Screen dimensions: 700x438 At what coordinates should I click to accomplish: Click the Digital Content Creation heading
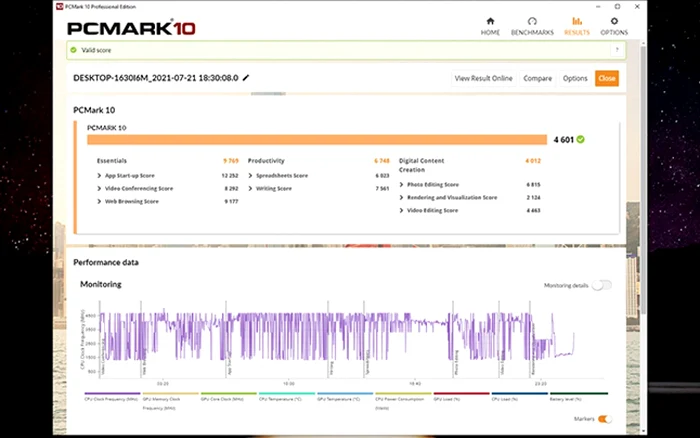(x=421, y=165)
